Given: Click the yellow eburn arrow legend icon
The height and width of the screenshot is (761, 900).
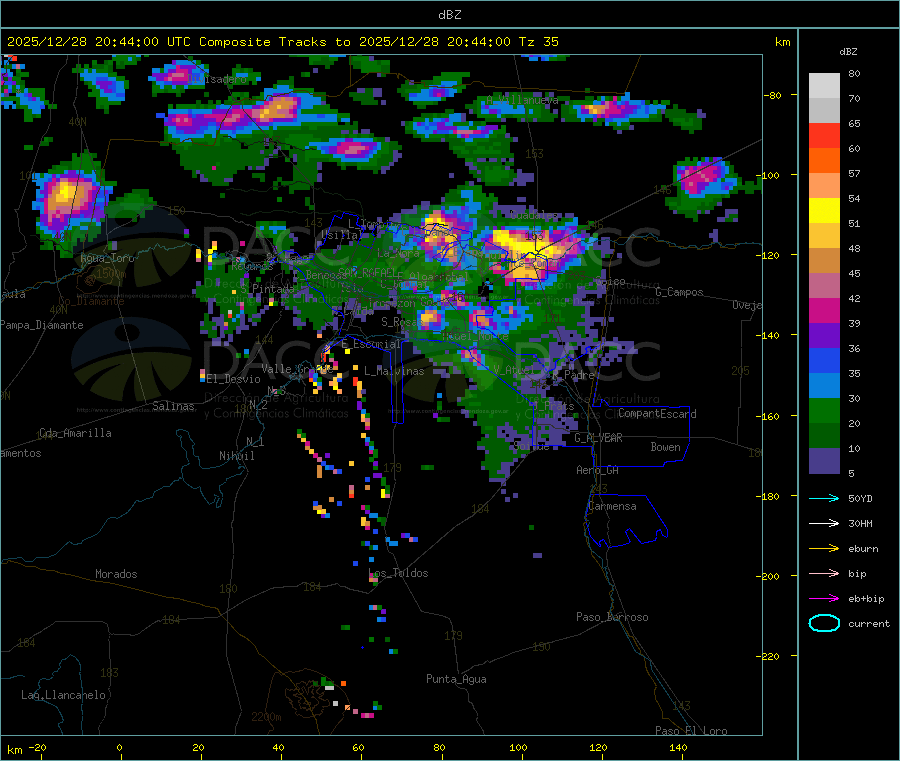Looking at the screenshot, I should pyautogui.click(x=824, y=549).
